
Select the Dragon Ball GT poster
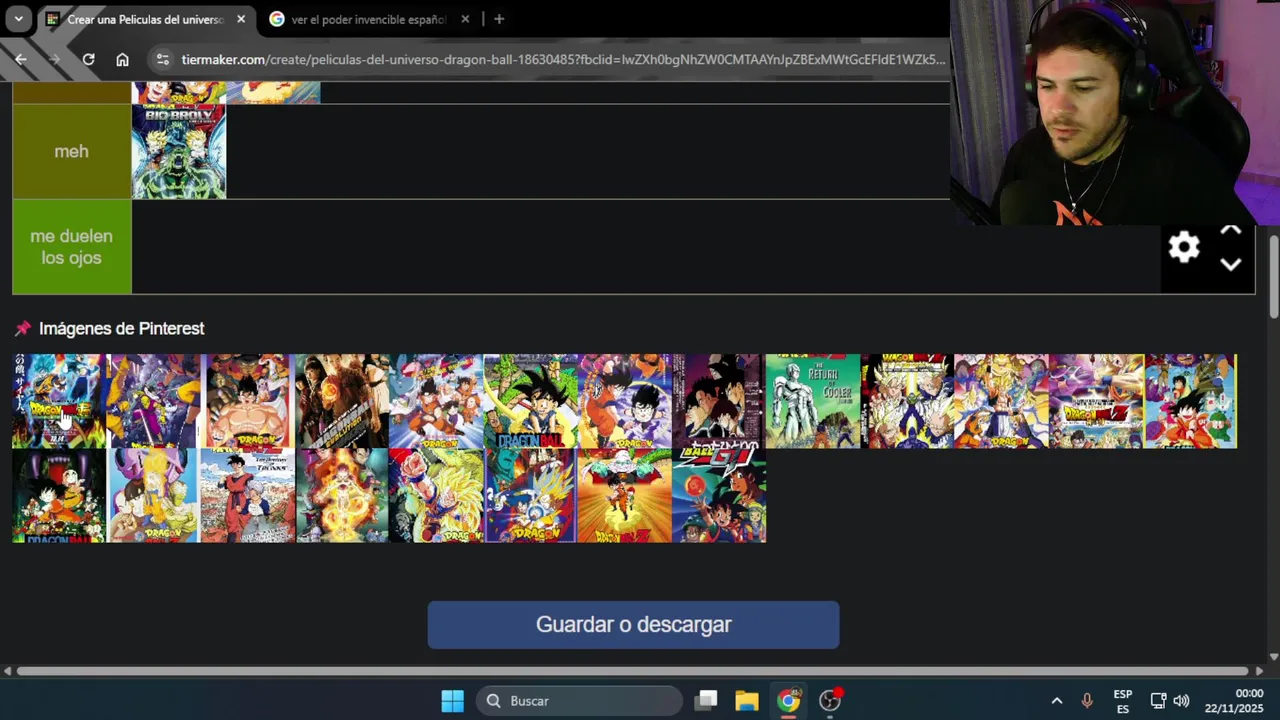point(719,495)
